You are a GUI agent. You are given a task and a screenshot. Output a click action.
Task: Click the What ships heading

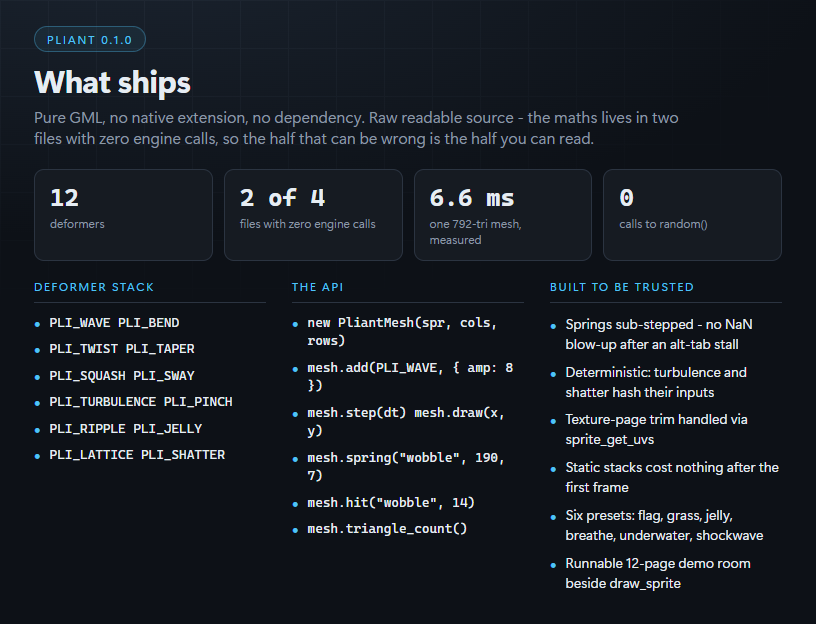[x=112, y=82]
